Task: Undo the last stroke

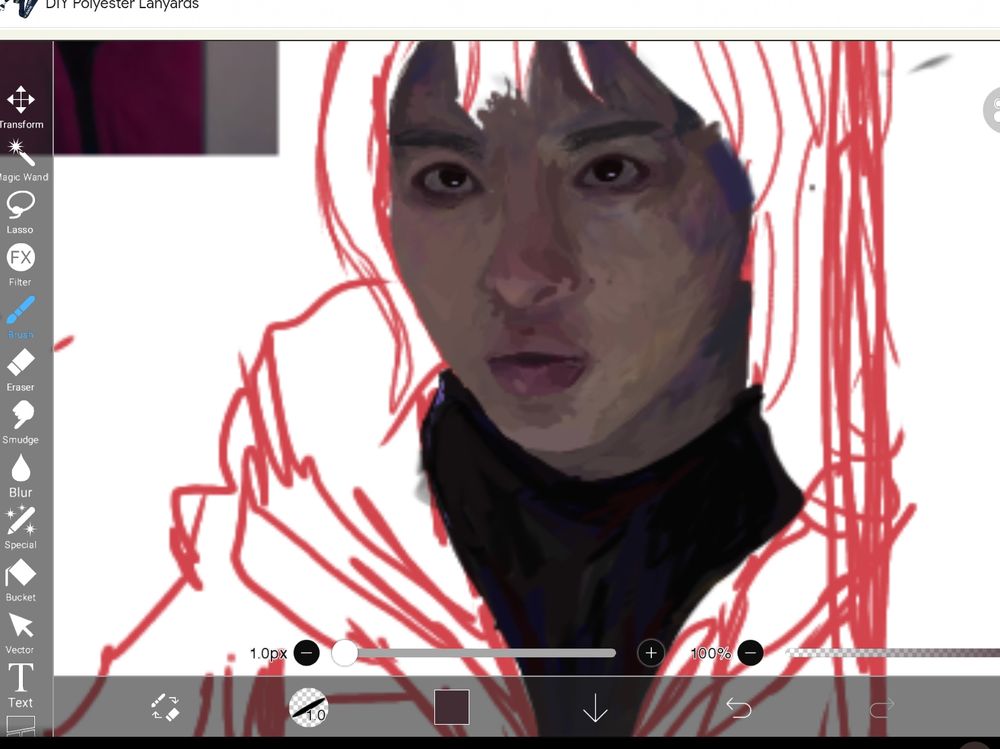Action: 739,707
